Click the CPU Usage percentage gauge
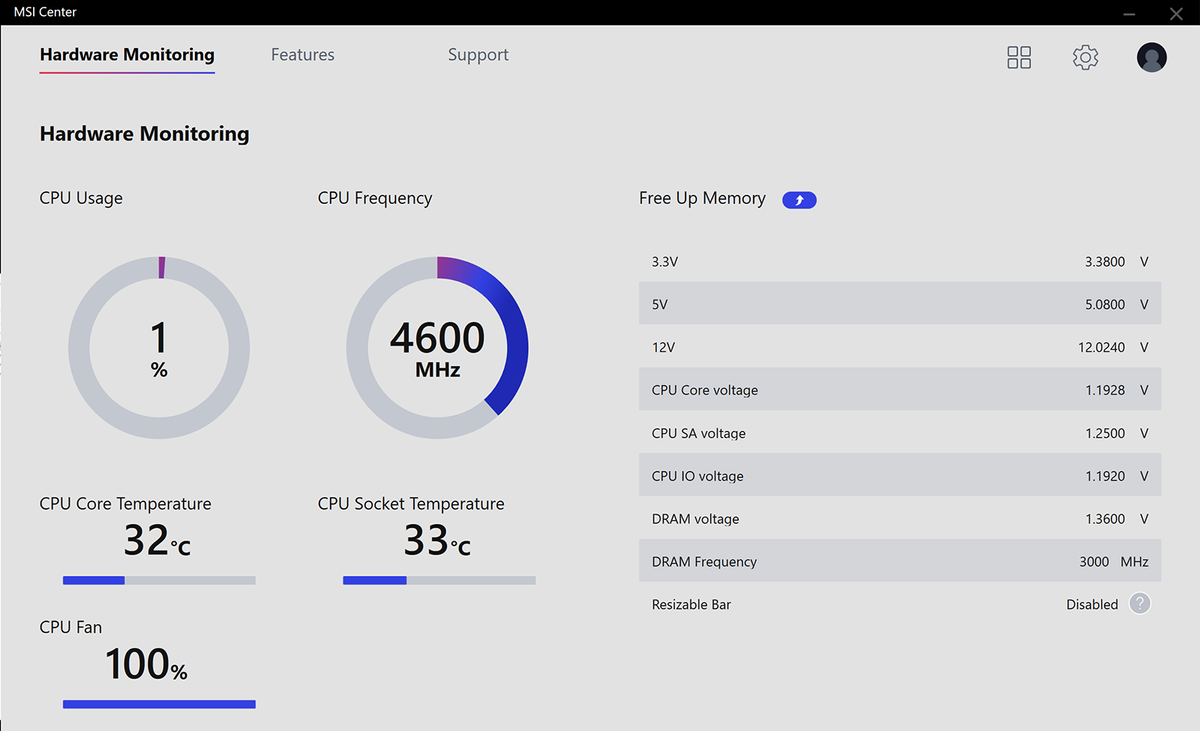Screen dimensions: 1200x731 pos(159,347)
